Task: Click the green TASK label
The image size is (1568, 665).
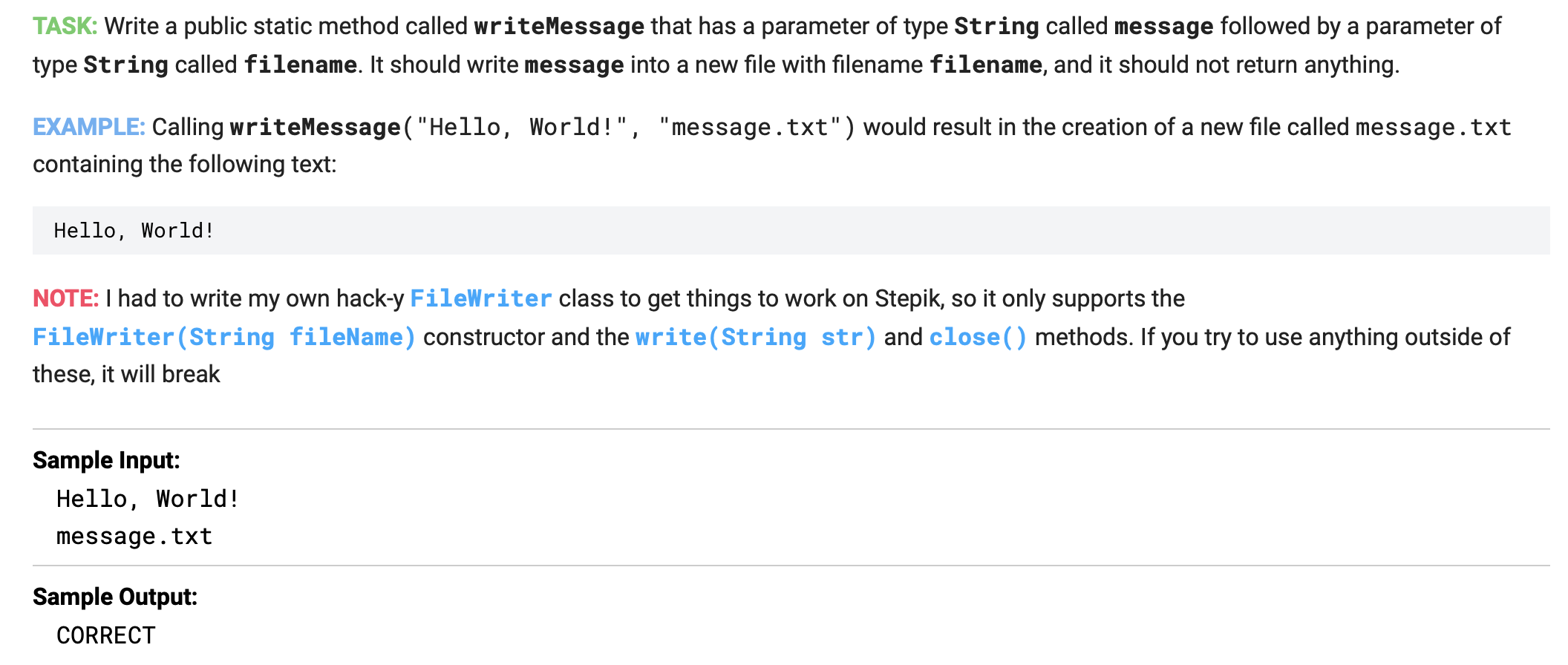Action: (65, 26)
